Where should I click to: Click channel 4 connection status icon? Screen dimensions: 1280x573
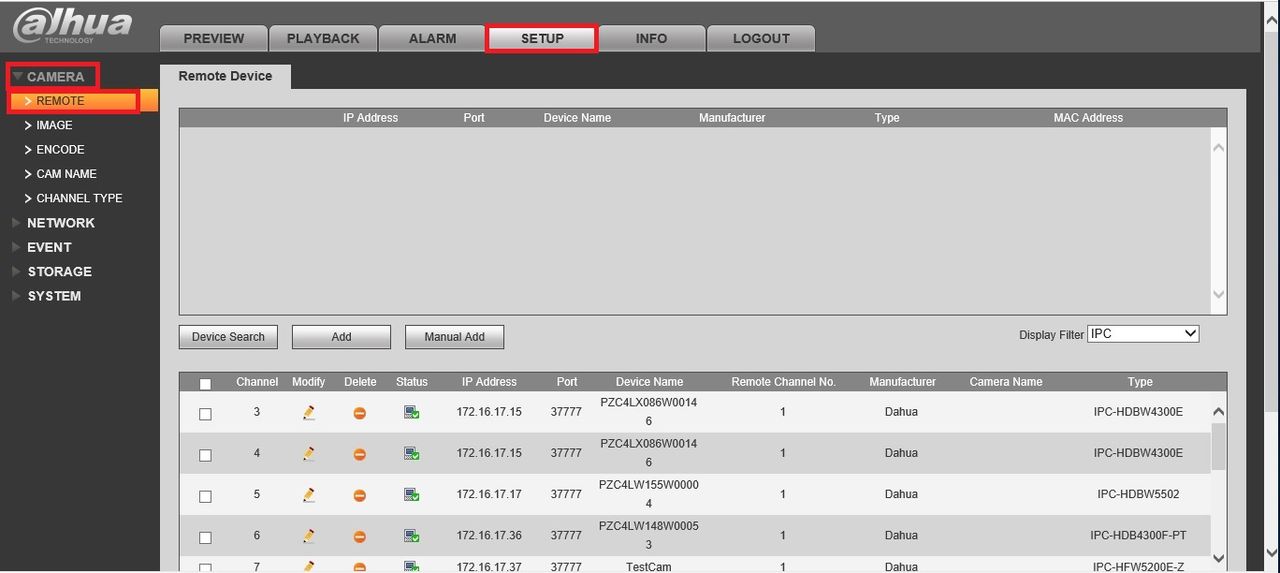[x=411, y=453]
